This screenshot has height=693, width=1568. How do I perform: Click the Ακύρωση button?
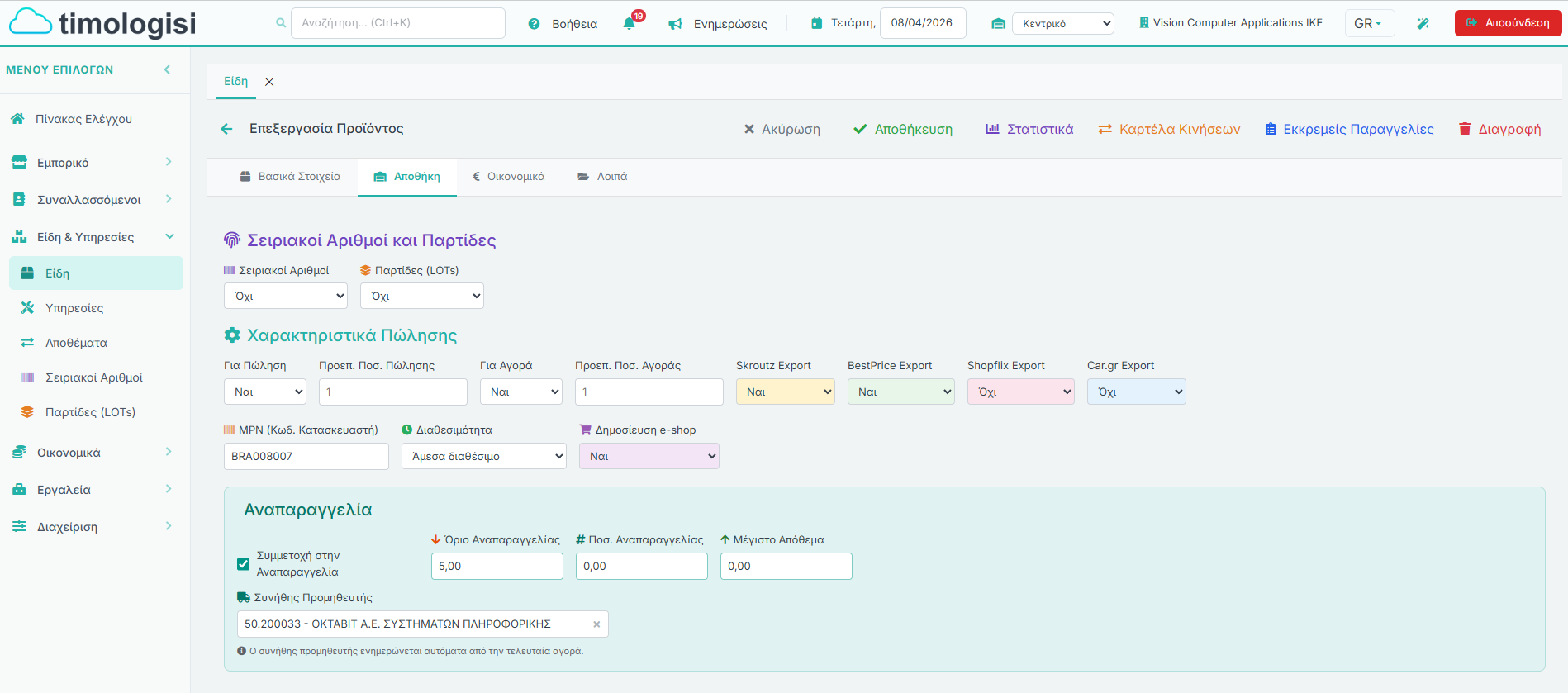pyautogui.click(x=782, y=130)
